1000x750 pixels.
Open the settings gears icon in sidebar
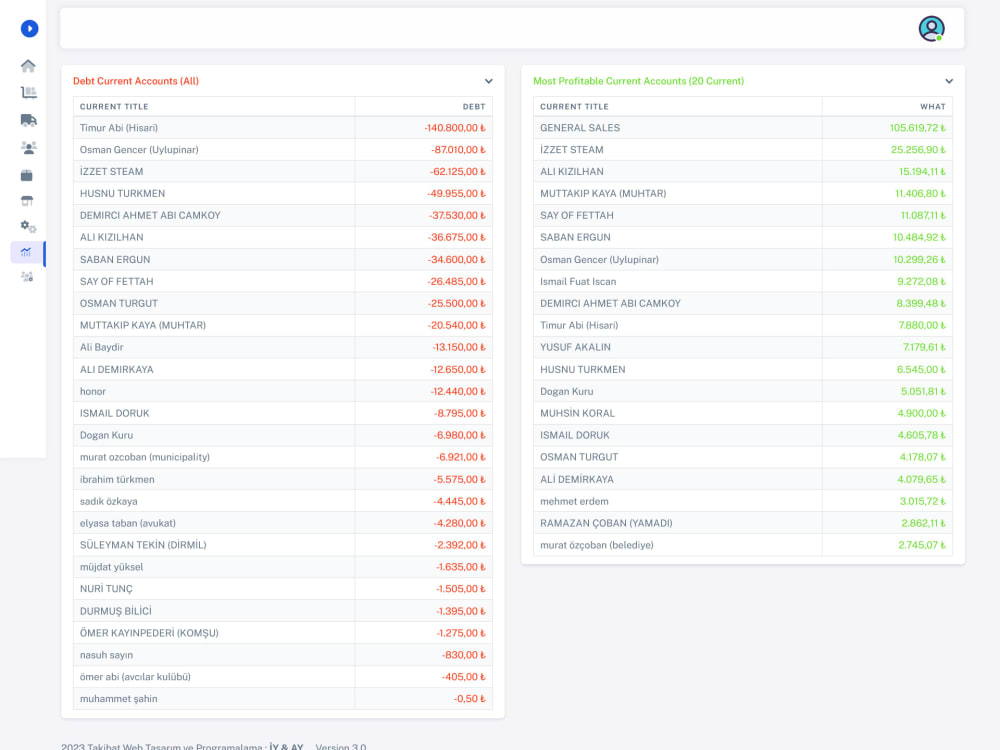pos(28,226)
